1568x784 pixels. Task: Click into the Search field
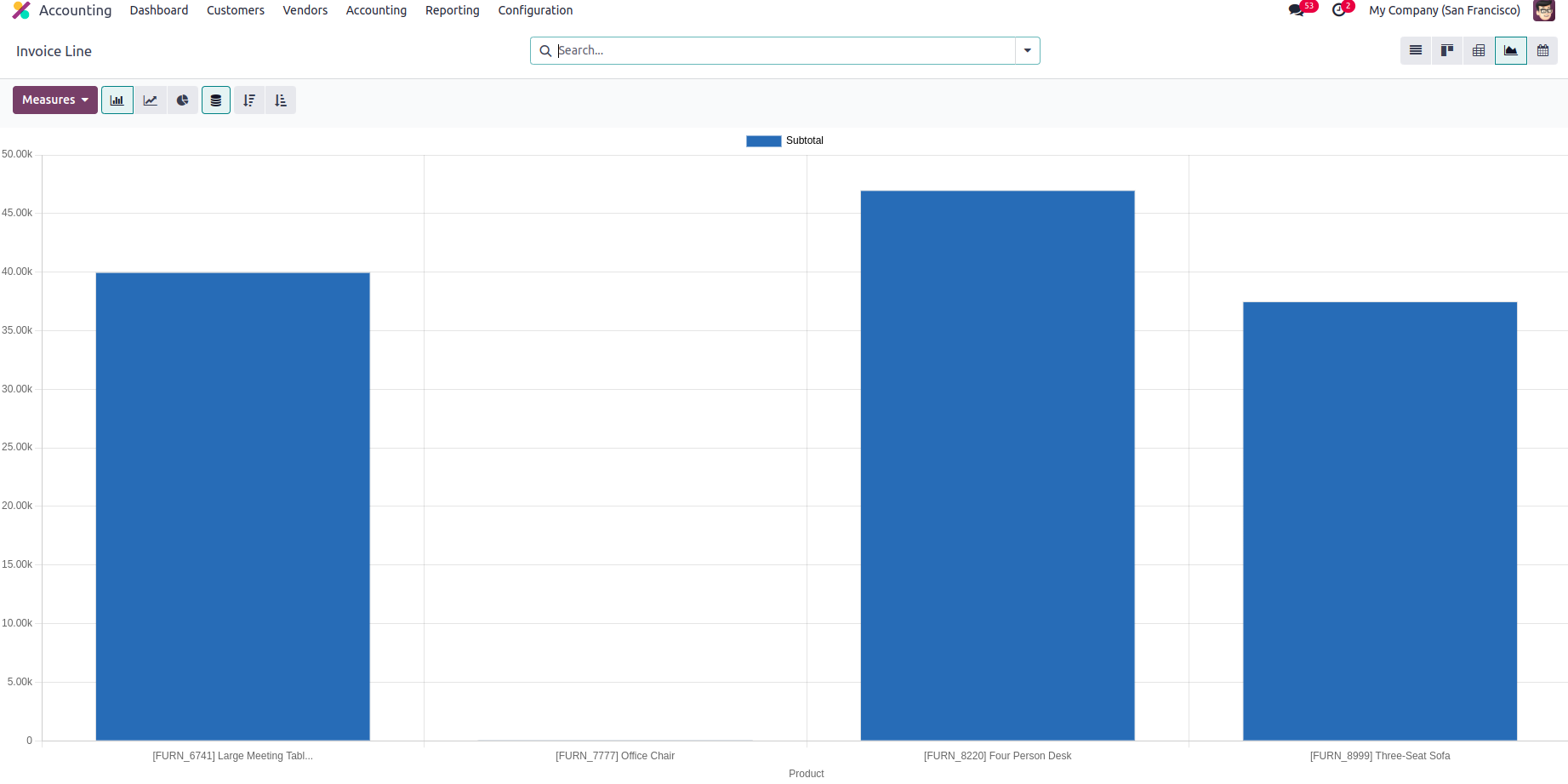coord(784,51)
